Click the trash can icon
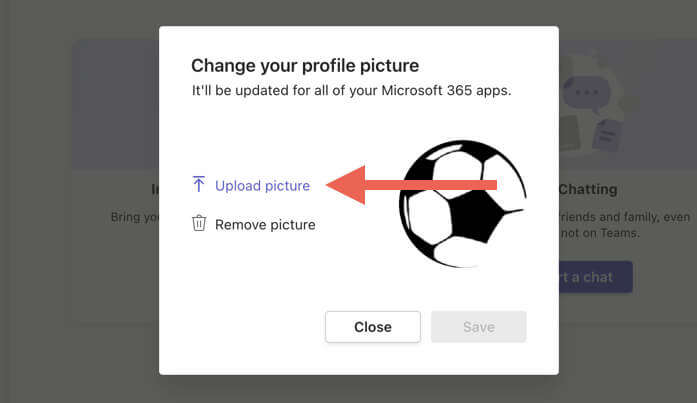The height and width of the screenshot is (403, 697). point(199,224)
